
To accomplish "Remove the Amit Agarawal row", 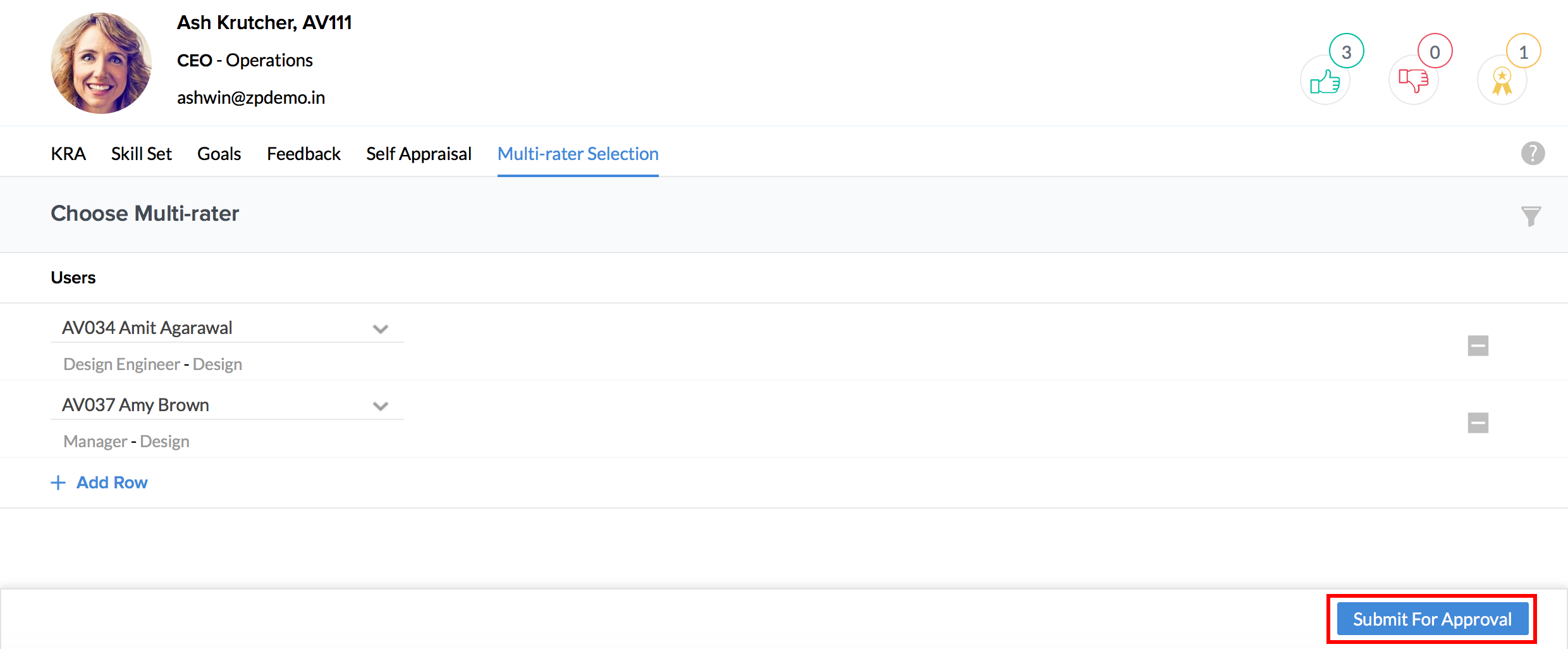I will (x=1478, y=345).
